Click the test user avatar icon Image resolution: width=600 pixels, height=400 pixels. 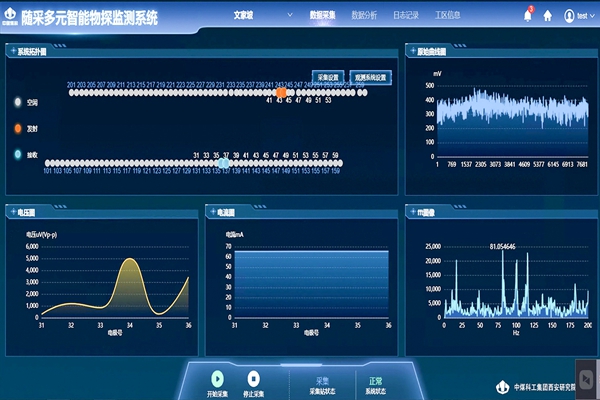point(569,15)
